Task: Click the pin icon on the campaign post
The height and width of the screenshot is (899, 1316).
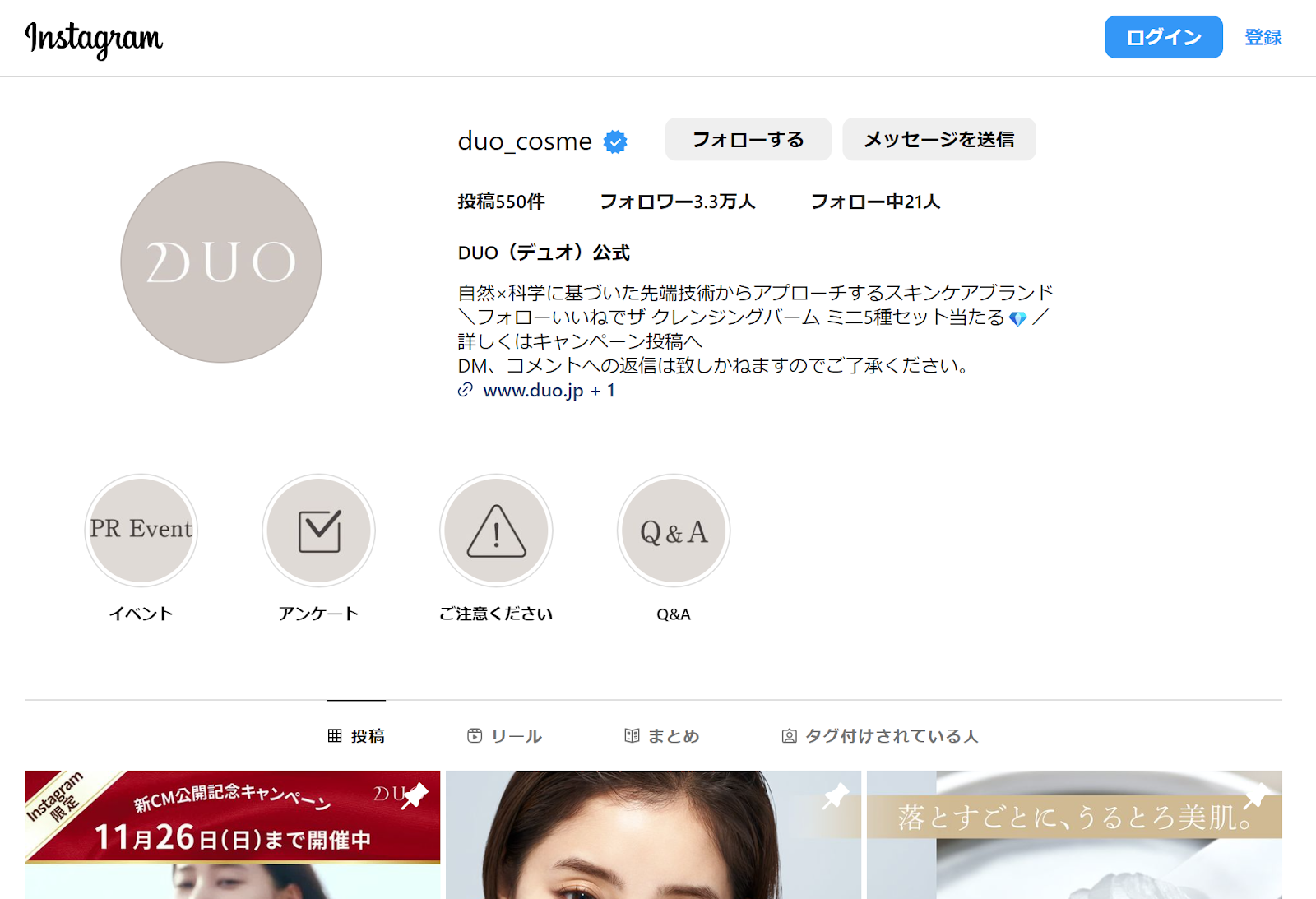Action: tap(415, 796)
